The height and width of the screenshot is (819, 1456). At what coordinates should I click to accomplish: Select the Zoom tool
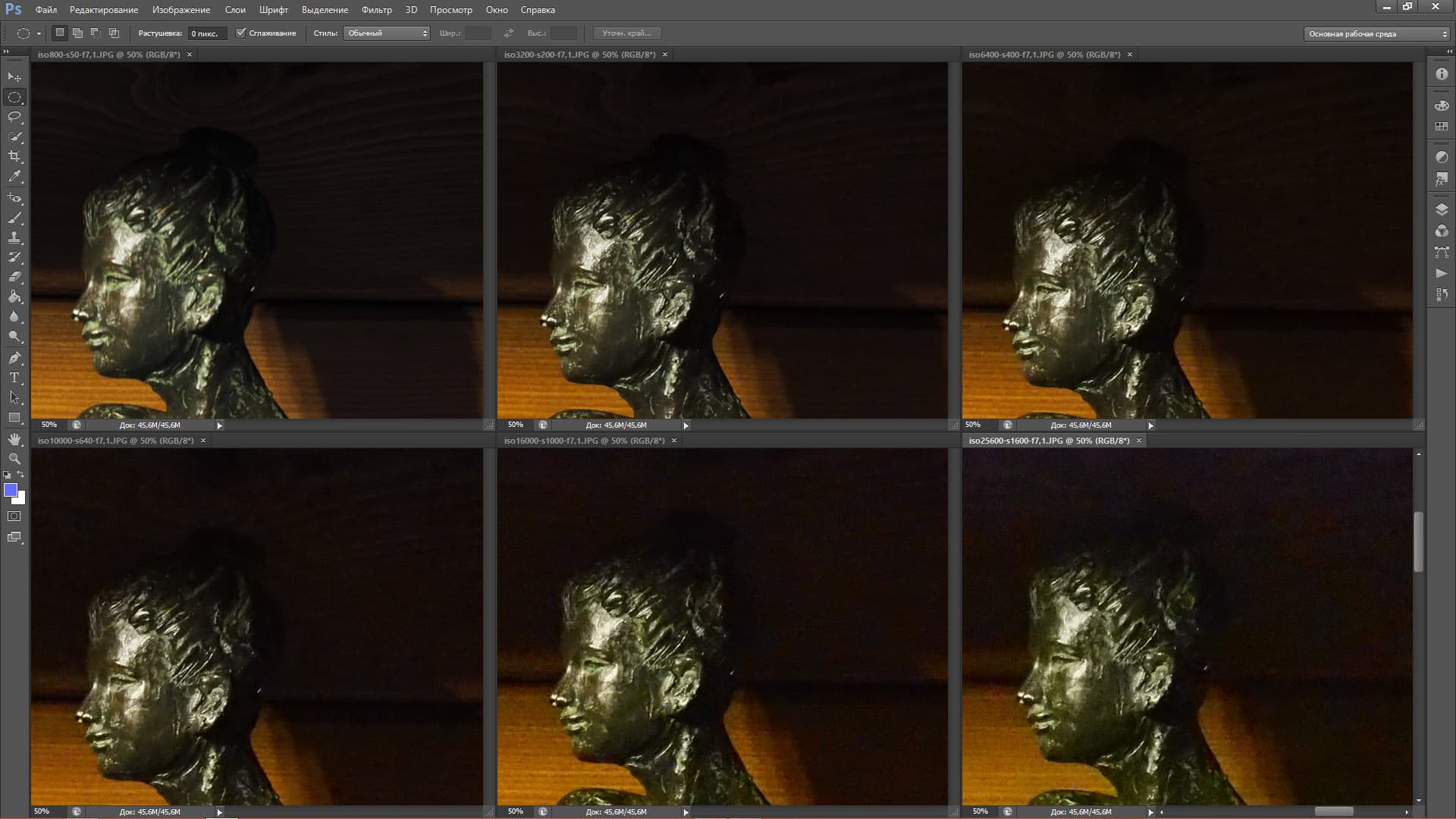pyautogui.click(x=14, y=459)
